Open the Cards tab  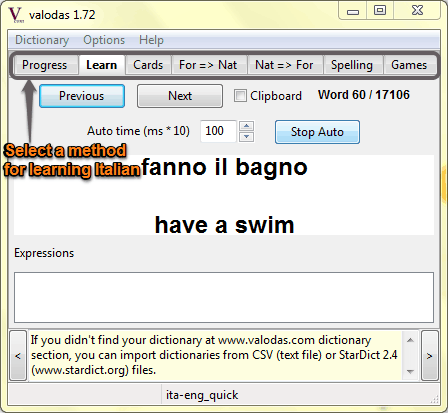148,65
